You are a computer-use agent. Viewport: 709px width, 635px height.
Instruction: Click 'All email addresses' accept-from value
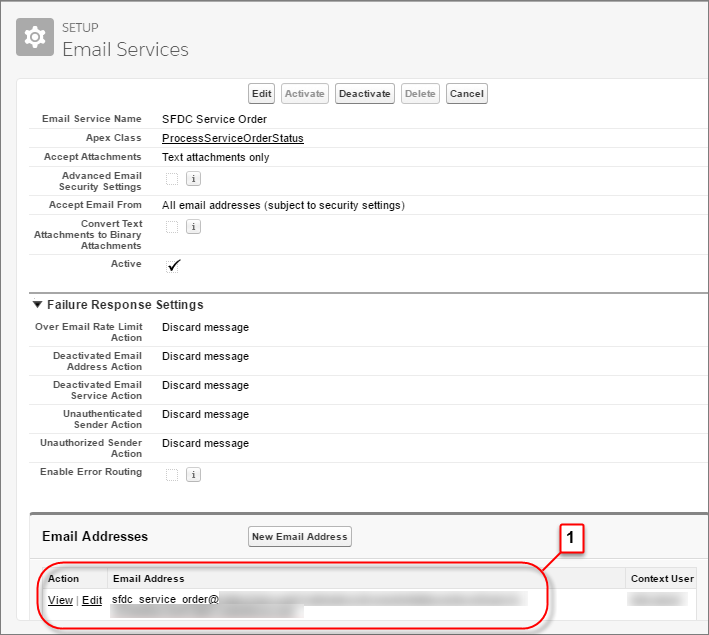pyautogui.click(x=284, y=205)
